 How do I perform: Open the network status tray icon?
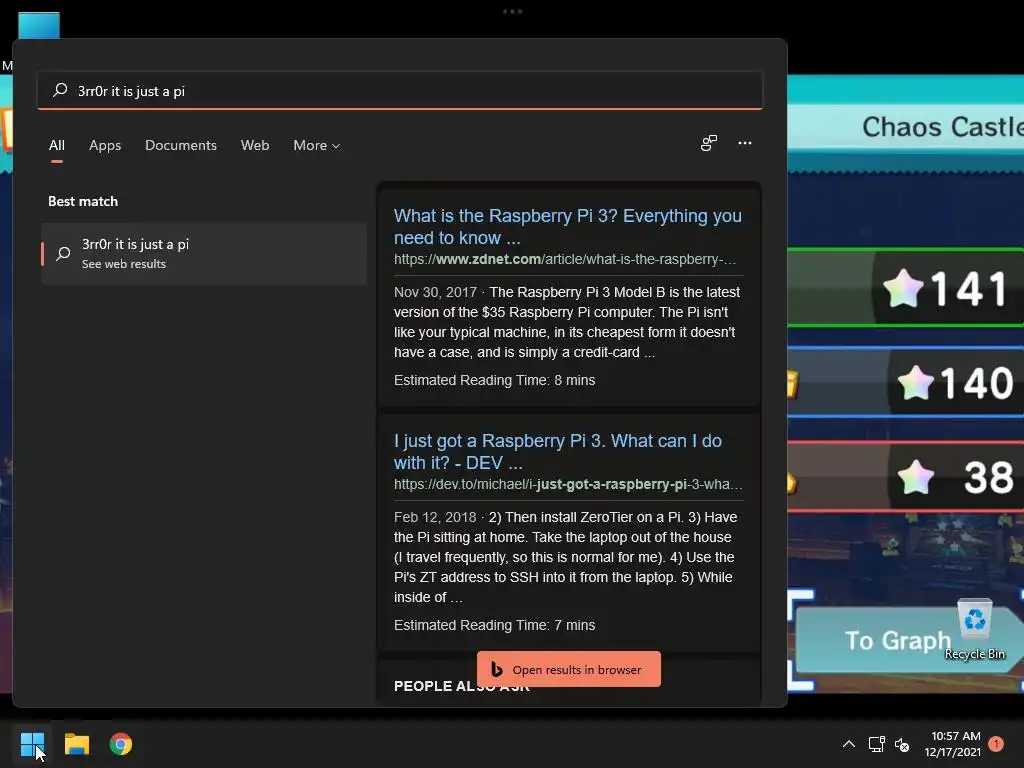coord(876,744)
